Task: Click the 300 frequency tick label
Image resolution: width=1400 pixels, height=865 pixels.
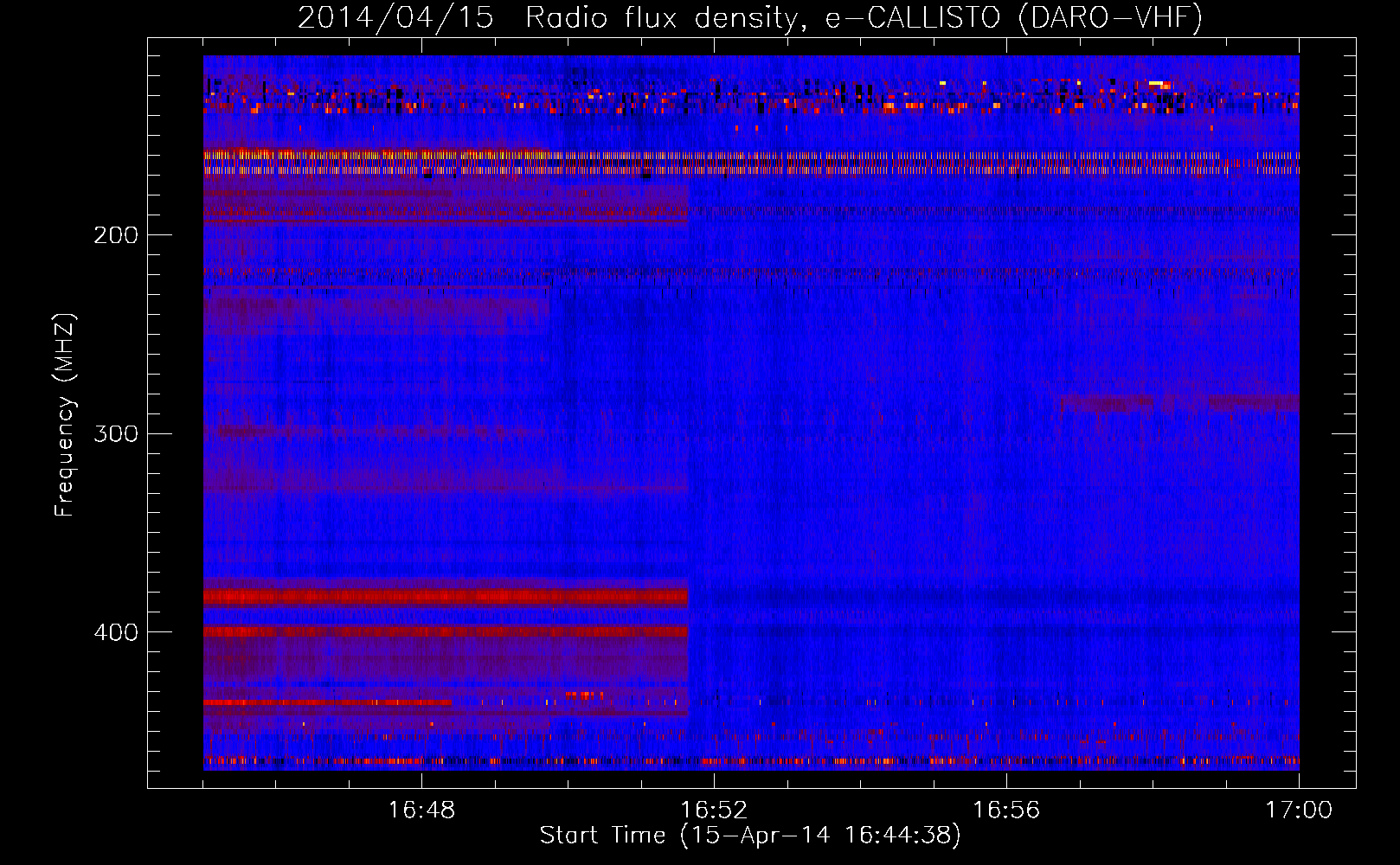Action: [x=115, y=433]
